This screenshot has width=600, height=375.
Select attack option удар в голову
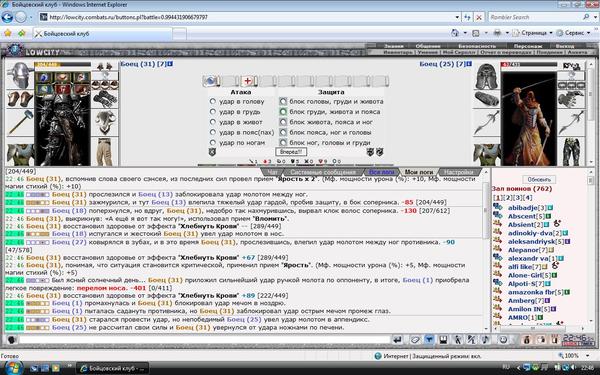(x=213, y=101)
